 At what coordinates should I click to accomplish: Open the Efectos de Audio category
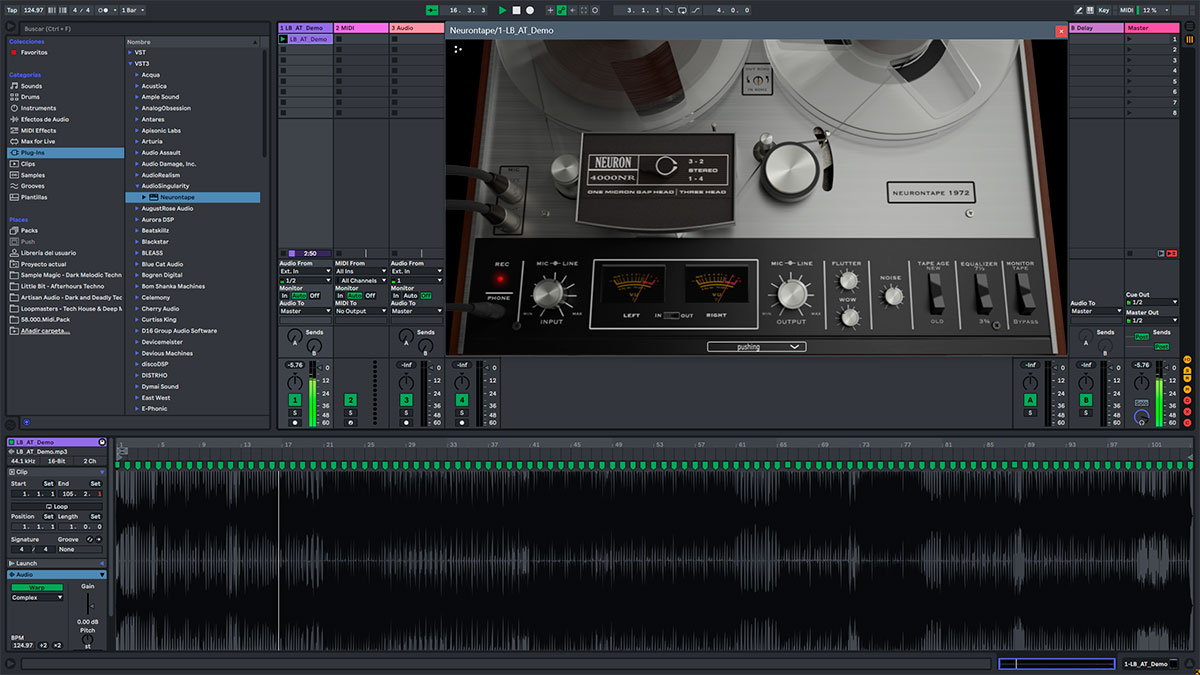pos(45,119)
